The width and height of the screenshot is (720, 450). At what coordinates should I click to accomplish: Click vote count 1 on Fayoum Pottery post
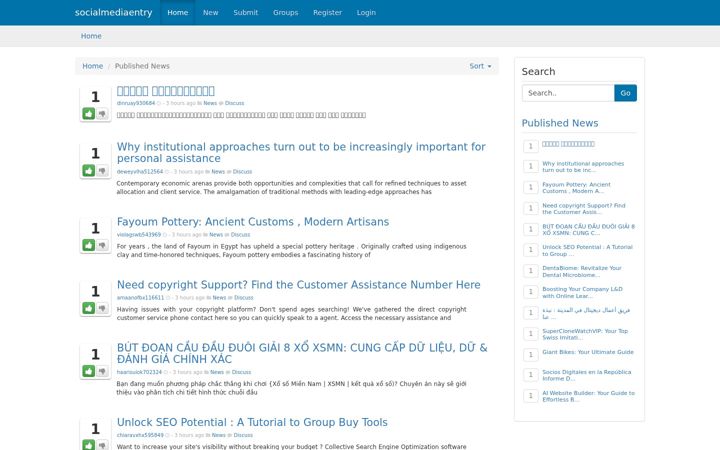(x=95, y=228)
